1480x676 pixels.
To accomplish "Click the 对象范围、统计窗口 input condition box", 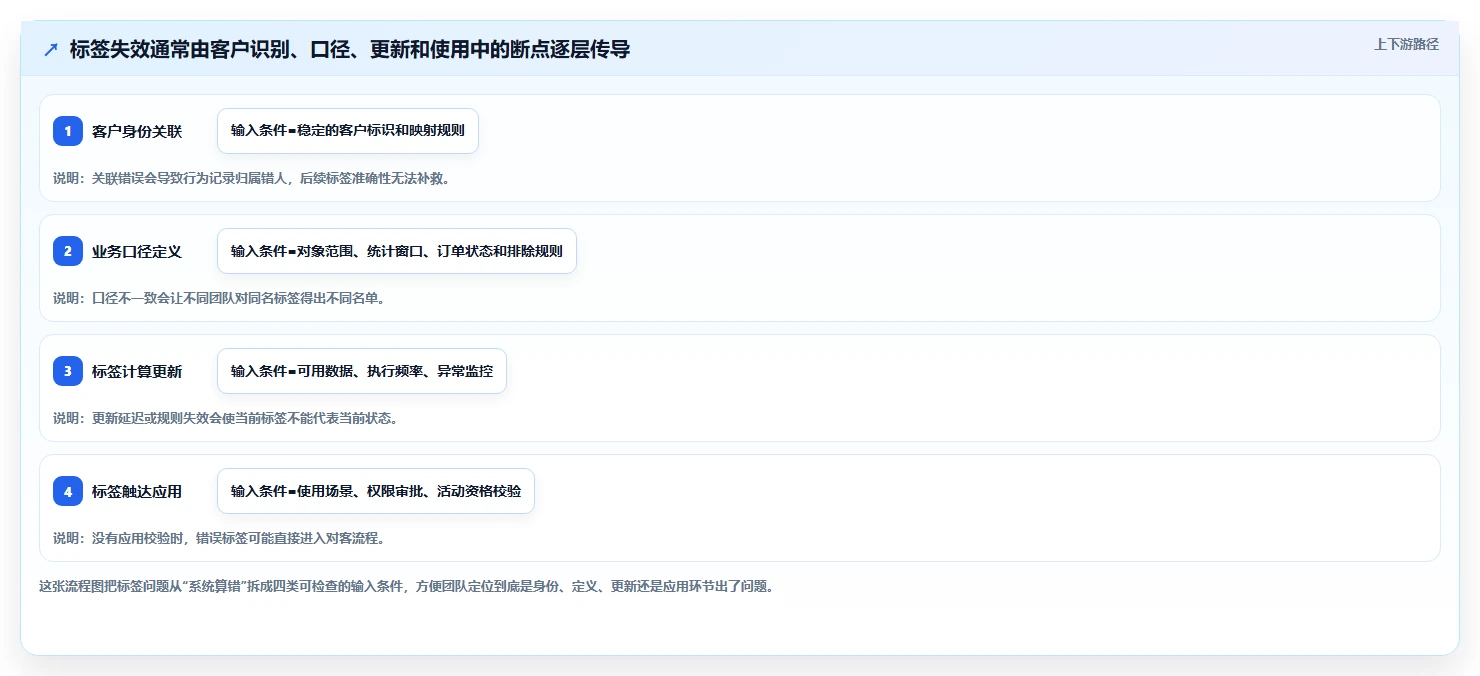I will [397, 251].
